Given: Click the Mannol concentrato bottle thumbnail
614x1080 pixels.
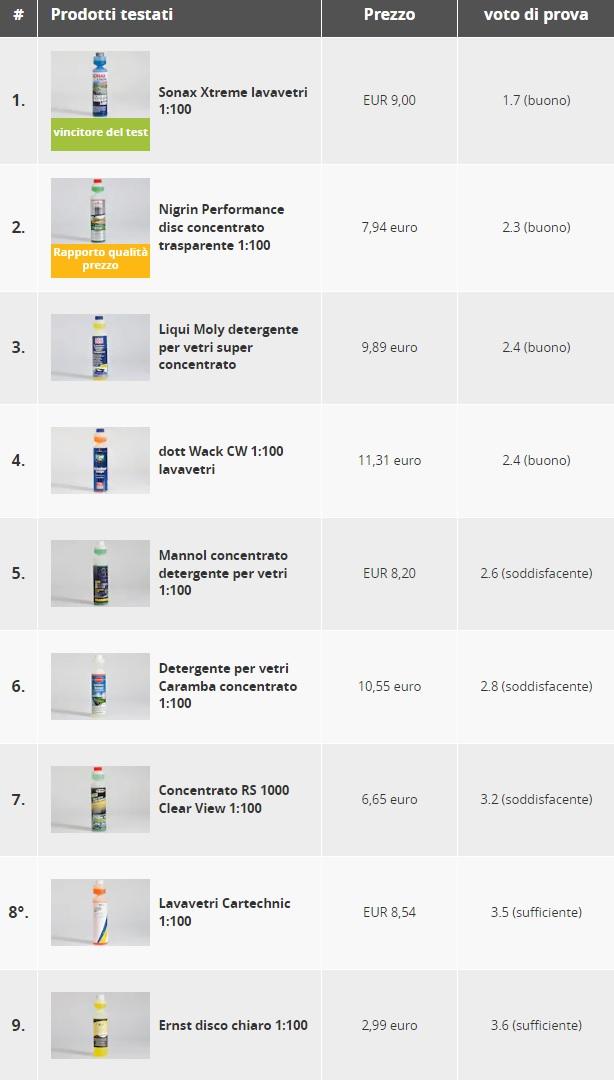Looking at the screenshot, I should [x=100, y=573].
